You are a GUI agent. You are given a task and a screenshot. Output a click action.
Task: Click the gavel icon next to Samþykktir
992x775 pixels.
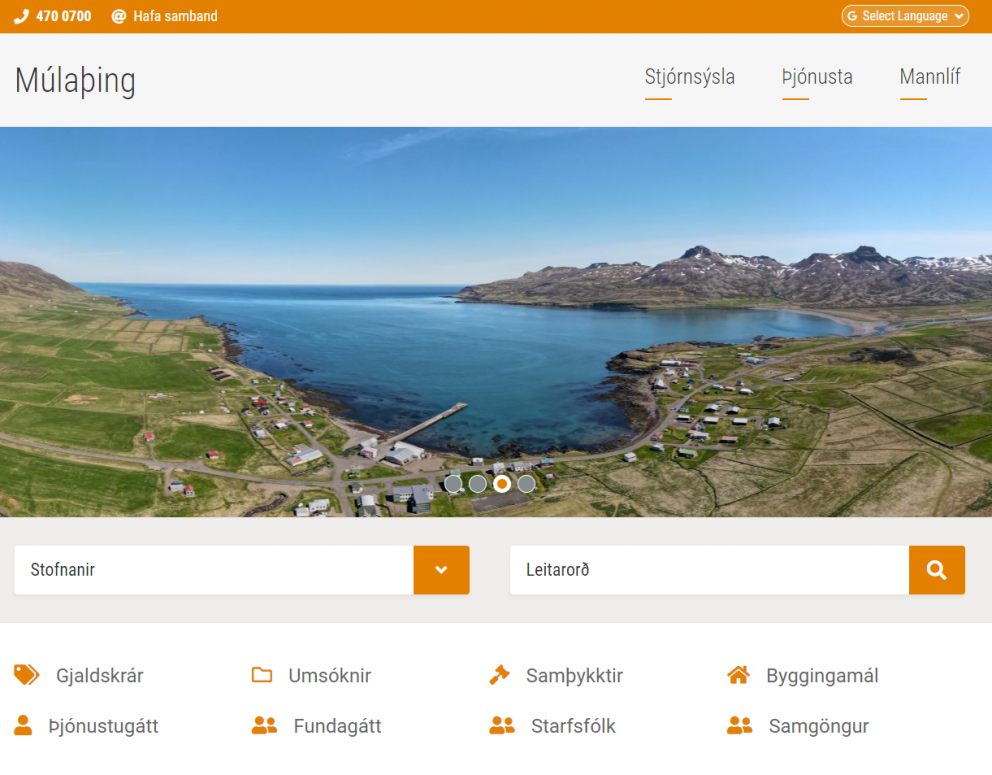point(499,674)
